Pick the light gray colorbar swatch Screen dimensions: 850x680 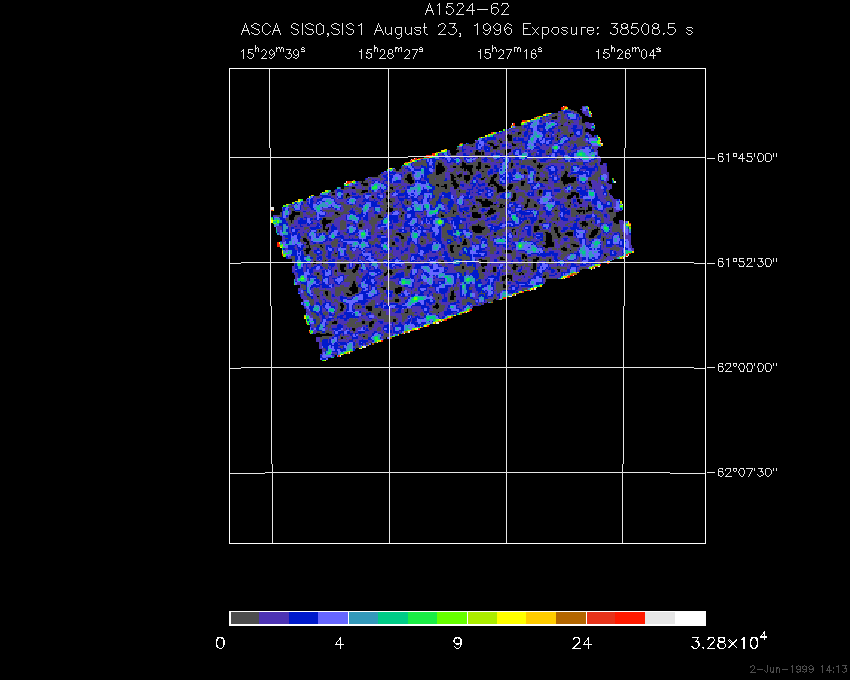[x=660, y=618]
